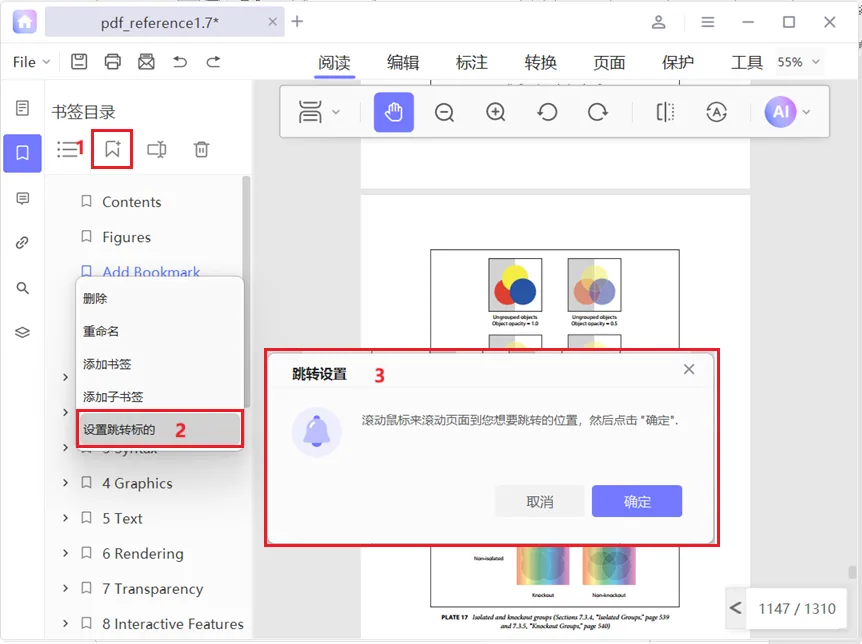862x644 pixels.
Task: Select the 7 Transparency bookmark text
Action: click(153, 588)
